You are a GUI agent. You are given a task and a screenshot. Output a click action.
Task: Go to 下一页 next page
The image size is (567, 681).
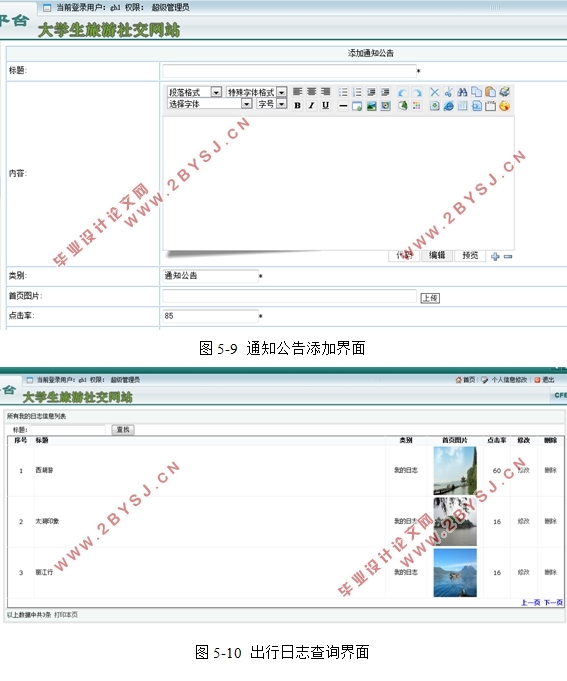click(554, 602)
